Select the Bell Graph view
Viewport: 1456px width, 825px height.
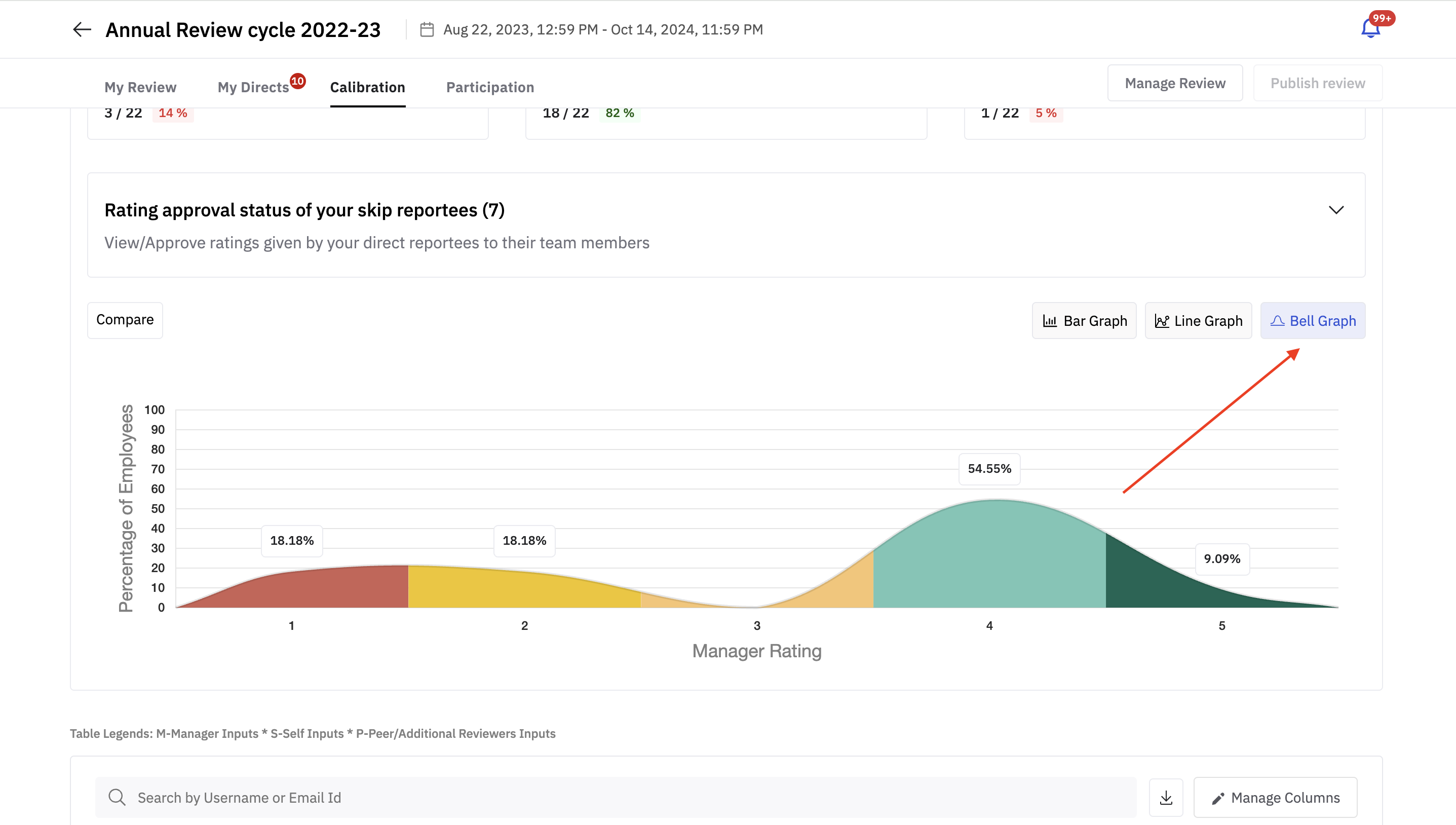1313,321
